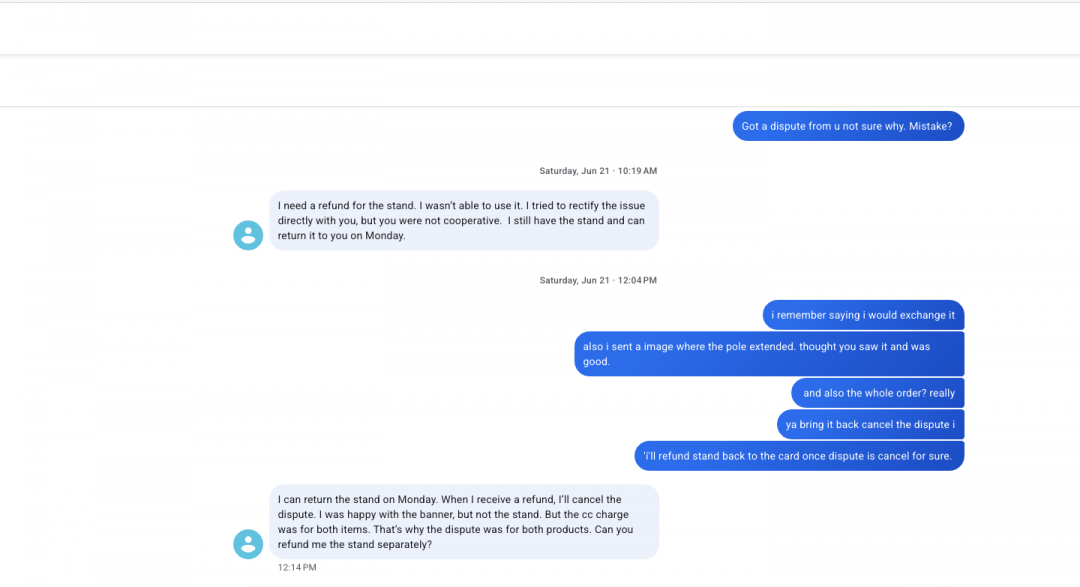Image resolution: width=1080 pixels, height=587 pixels.
Task: Click the "Saturday, Jun 21 · 12:04 PM" timestamp
Action: [598, 280]
